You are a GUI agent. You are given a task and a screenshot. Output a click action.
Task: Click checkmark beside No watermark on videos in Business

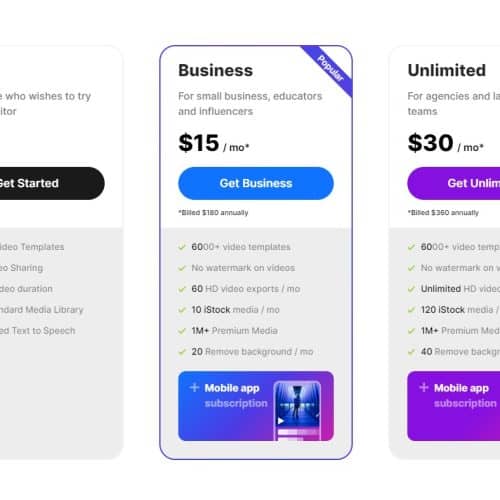click(x=182, y=268)
